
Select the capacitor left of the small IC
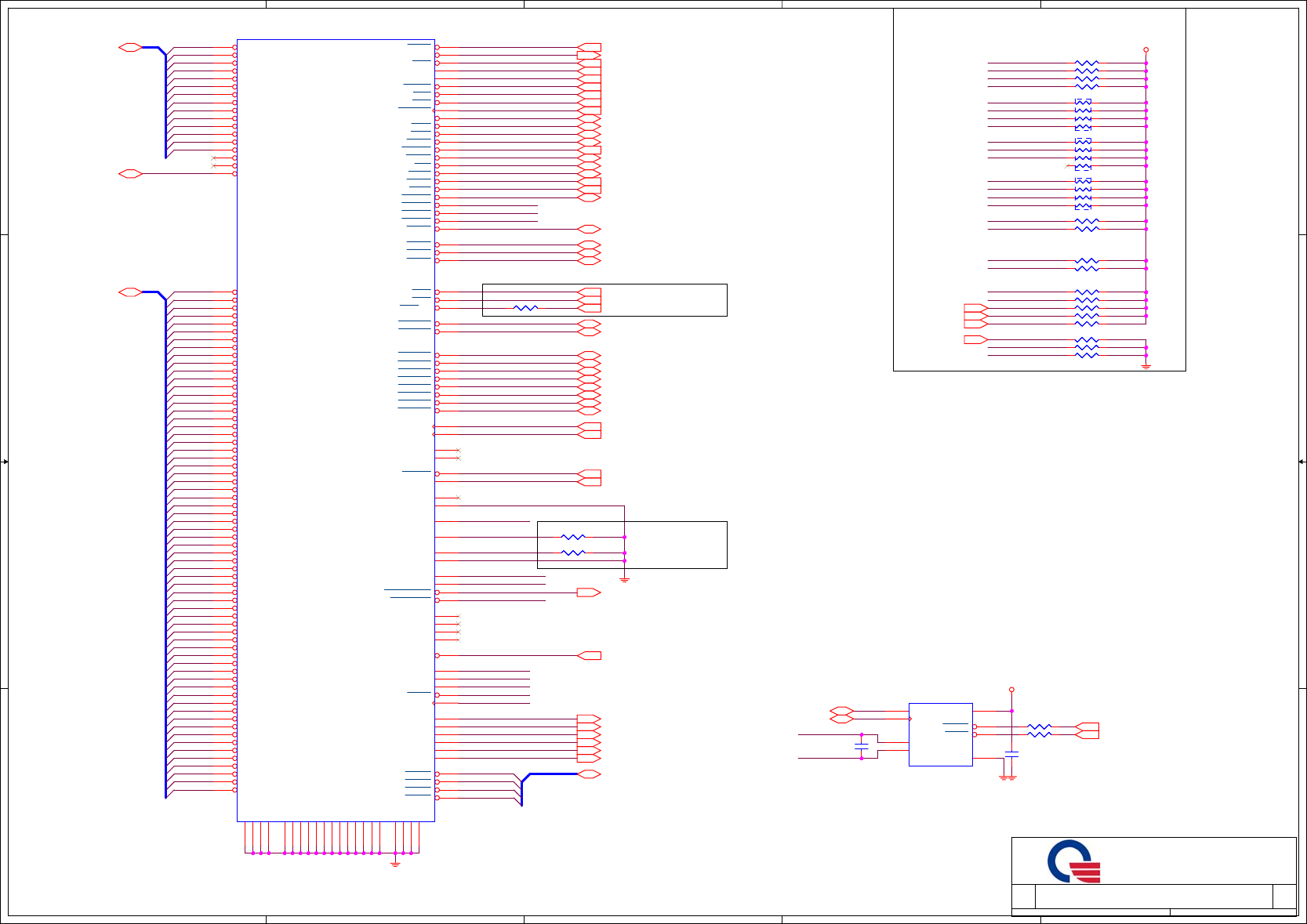862,747
